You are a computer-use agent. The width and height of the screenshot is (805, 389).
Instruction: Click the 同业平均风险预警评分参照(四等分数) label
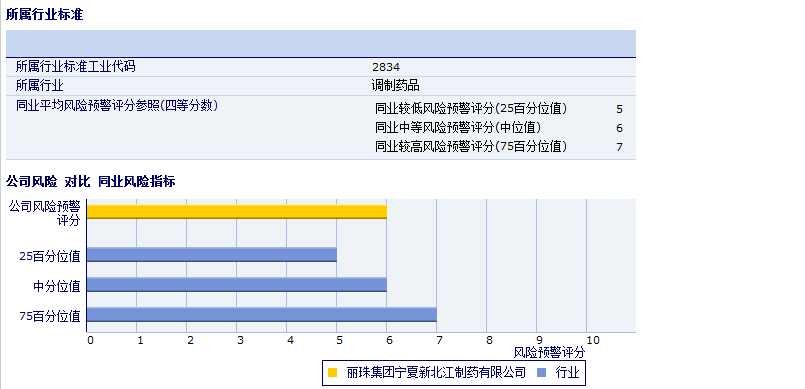point(117,106)
